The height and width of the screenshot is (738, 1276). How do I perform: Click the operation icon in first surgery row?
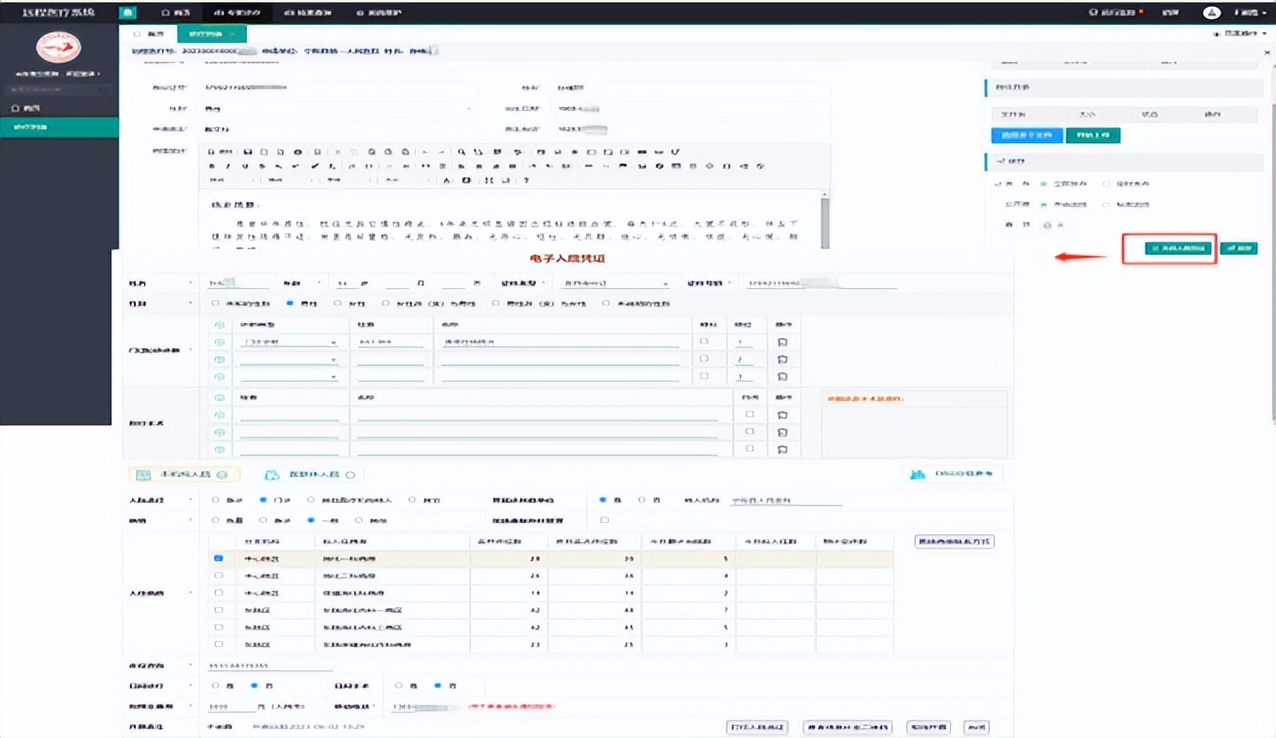pos(782,415)
